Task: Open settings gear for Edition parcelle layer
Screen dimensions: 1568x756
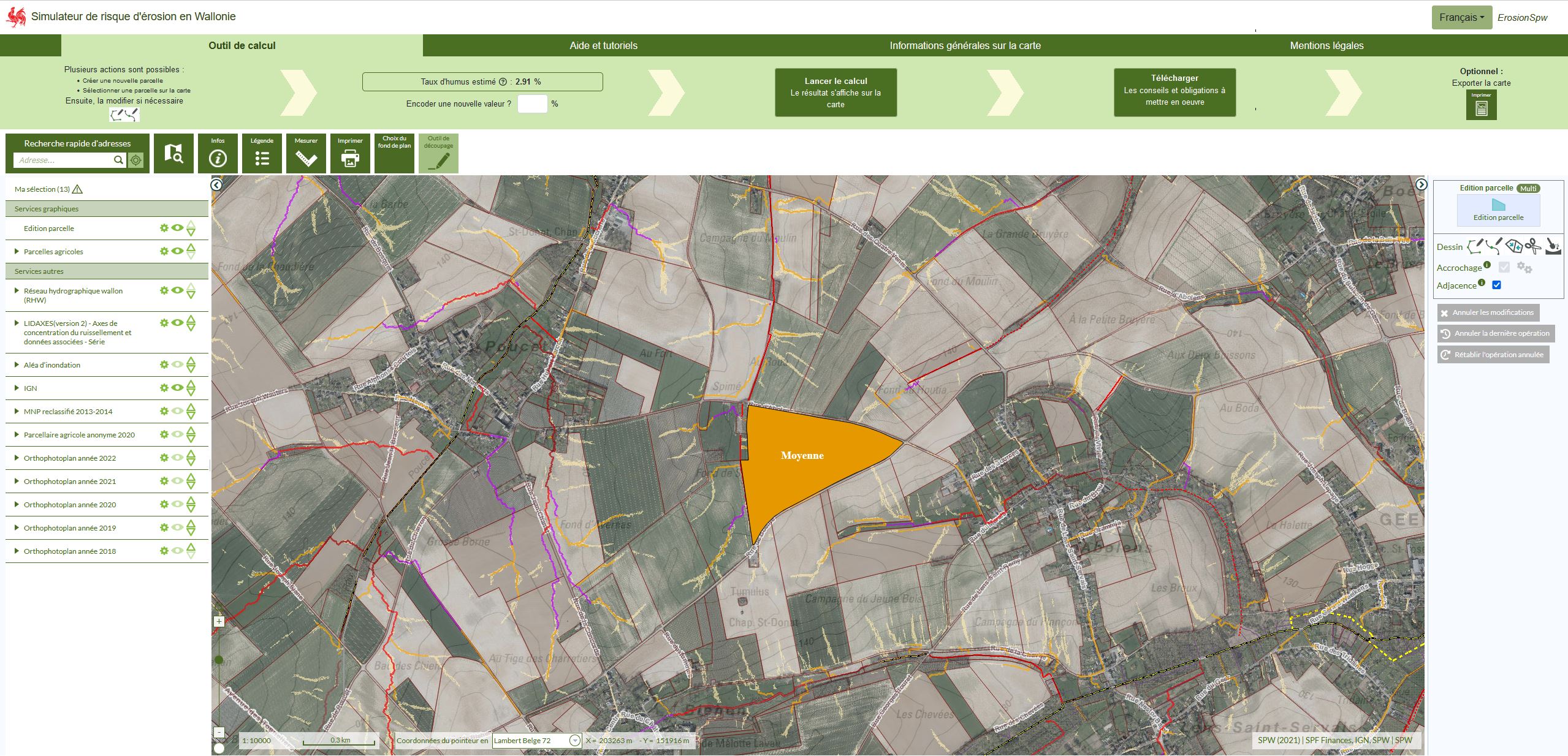Action: (164, 228)
